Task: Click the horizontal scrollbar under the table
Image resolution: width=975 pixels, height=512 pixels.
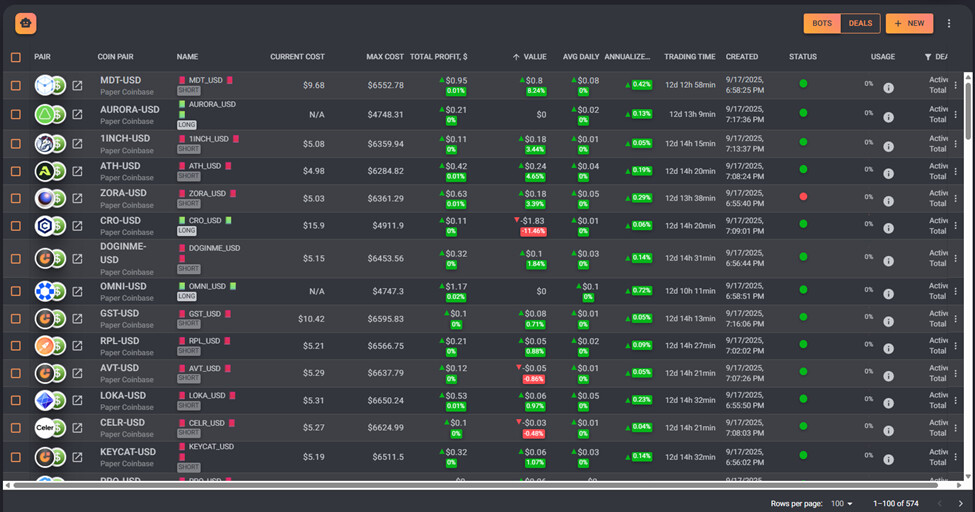Action: [x=480, y=485]
